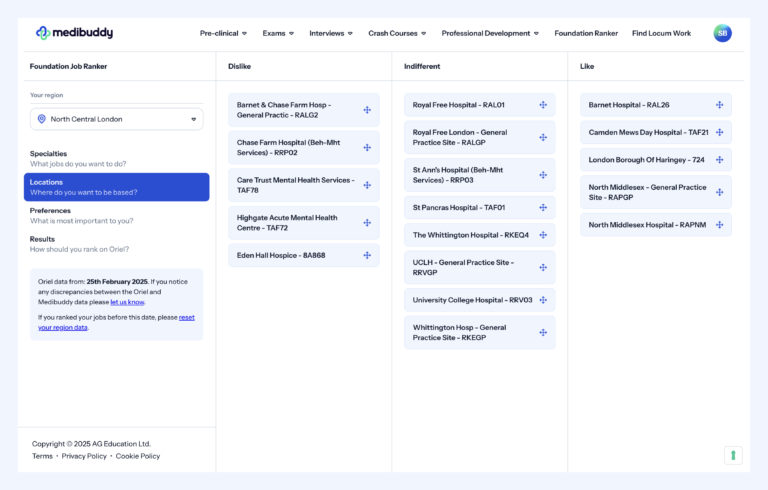Click move handle on University College Hospital card
768x490 pixels.
pyautogui.click(x=543, y=300)
